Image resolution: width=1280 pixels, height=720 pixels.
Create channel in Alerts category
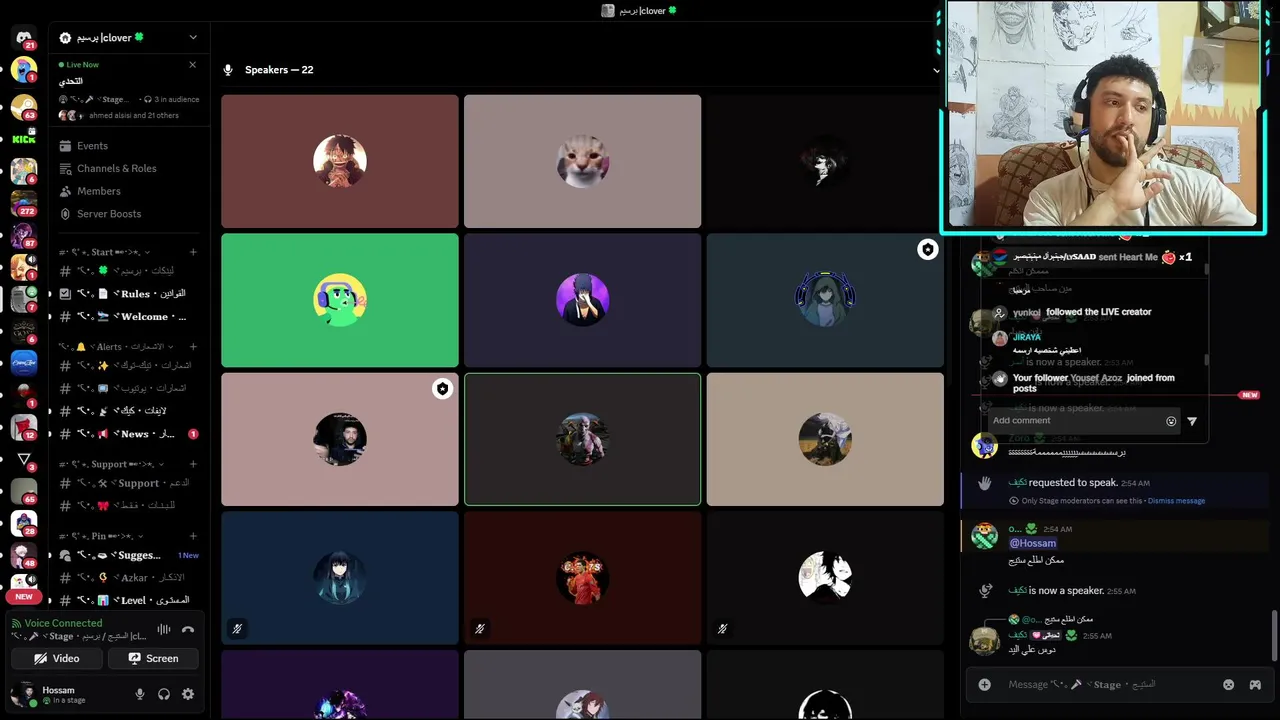pyautogui.click(x=193, y=346)
